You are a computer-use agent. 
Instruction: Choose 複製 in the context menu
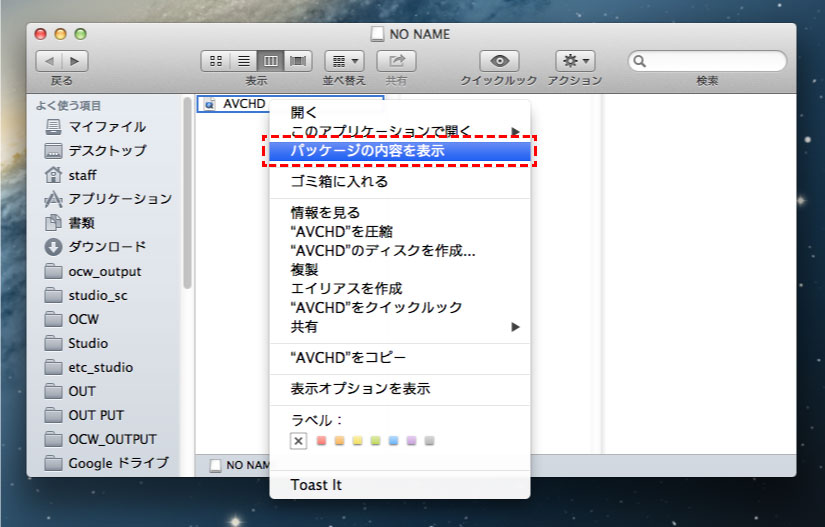click(399, 269)
